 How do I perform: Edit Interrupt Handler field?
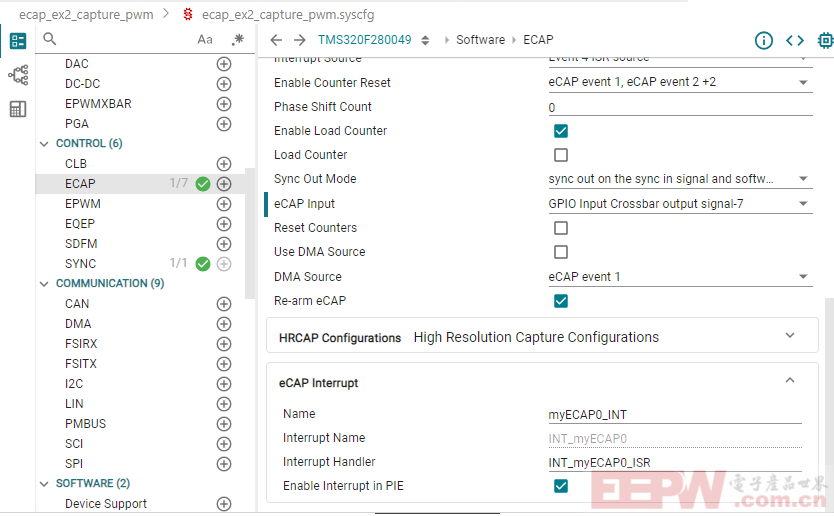point(675,463)
